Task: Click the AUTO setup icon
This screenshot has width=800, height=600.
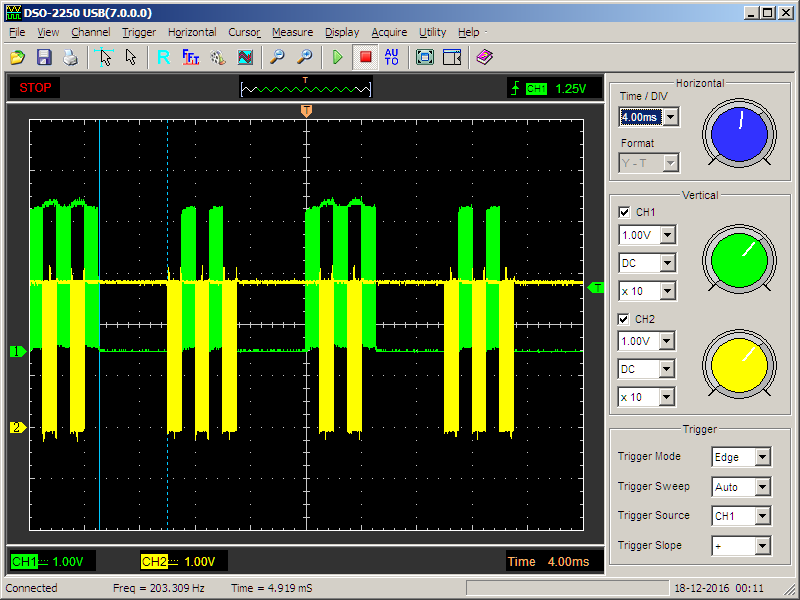Action: click(391, 57)
